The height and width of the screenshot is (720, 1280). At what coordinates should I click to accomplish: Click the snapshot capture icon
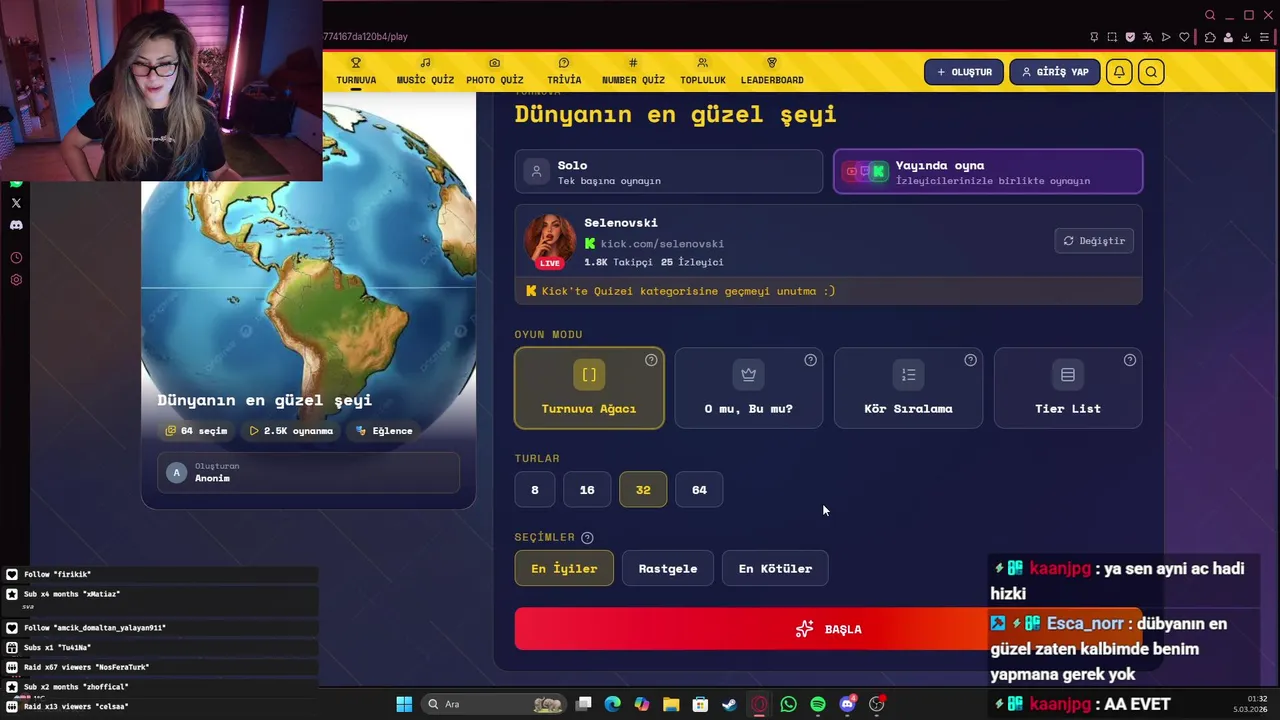[1112, 37]
